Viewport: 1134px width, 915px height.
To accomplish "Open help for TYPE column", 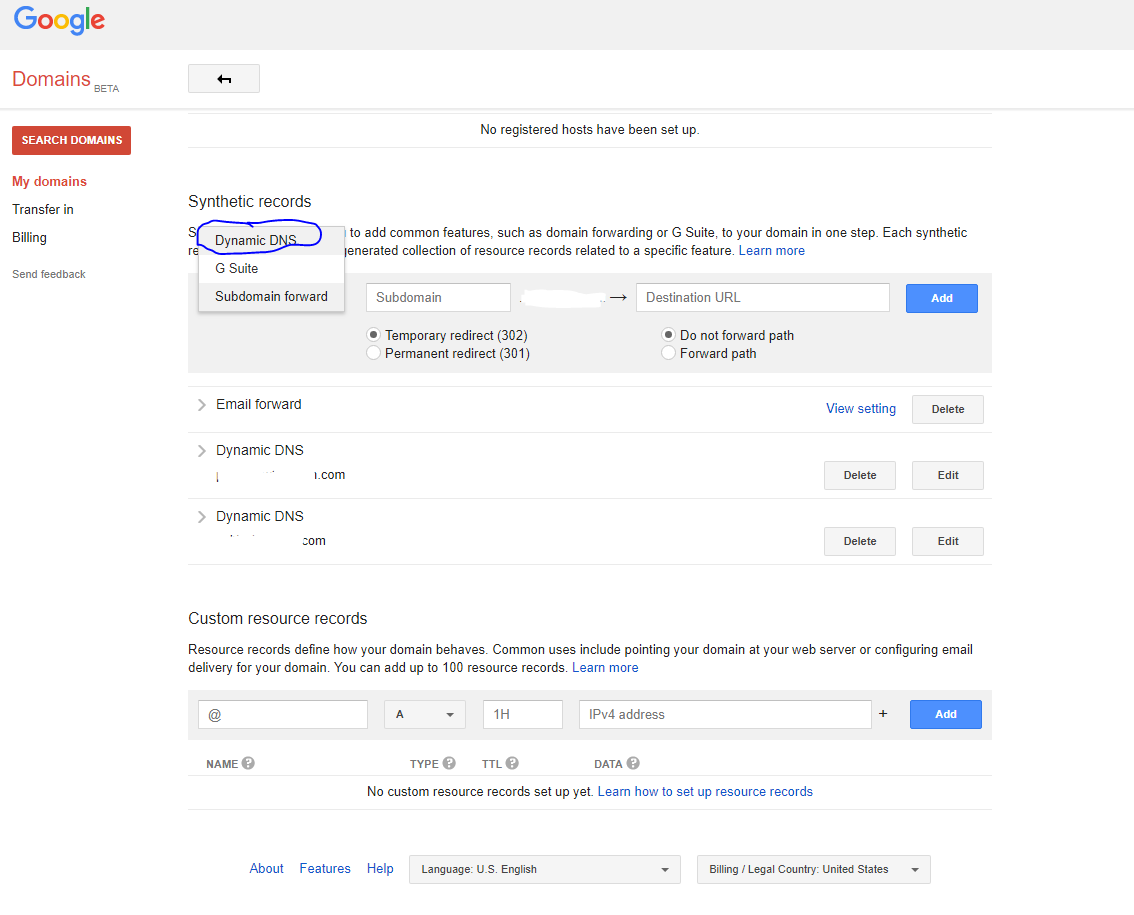I will (449, 763).
